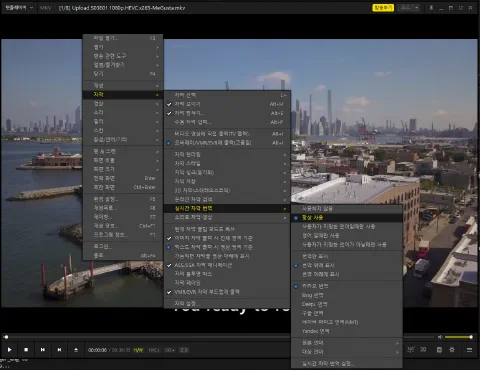Expand the Skin (스킨) submenu
Viewport: 480px width, 370px height.
123,131
